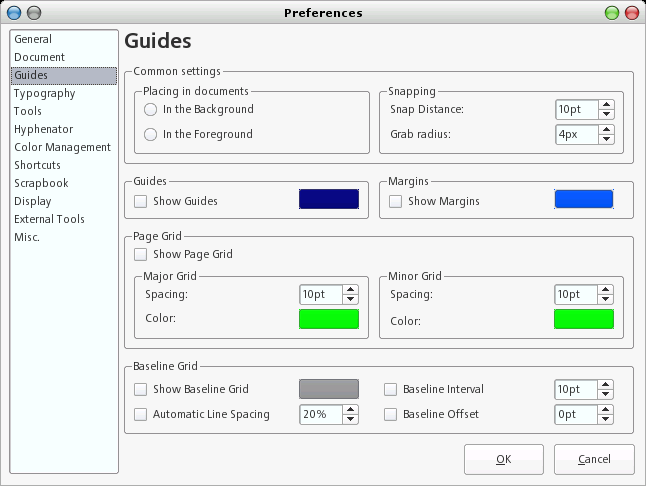Screen dimensions: 646x486
Task: Decrease Grab radius using the down arrow
Action: pos(606,139)
